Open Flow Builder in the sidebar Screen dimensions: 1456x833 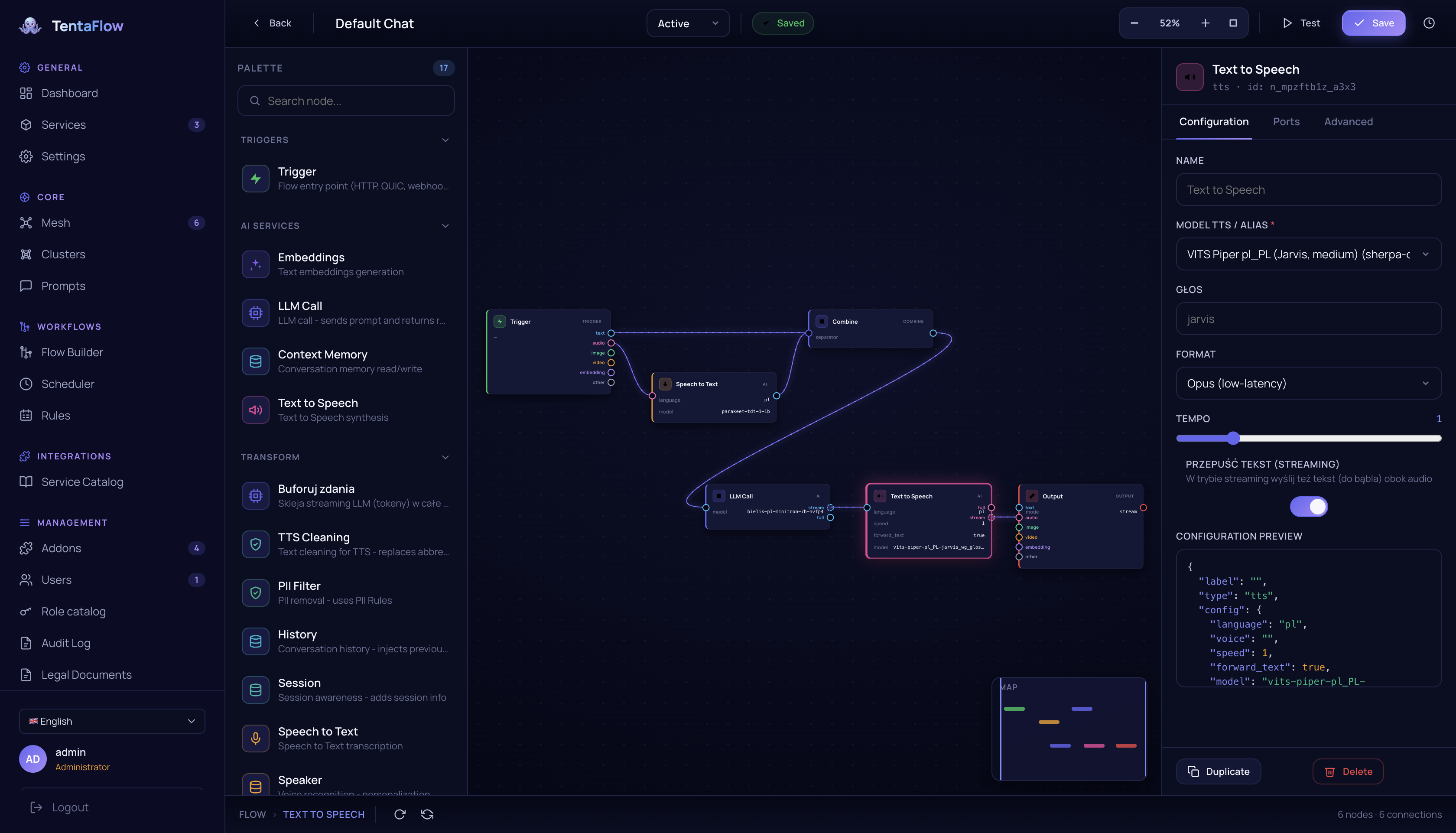tap(112, 352)
